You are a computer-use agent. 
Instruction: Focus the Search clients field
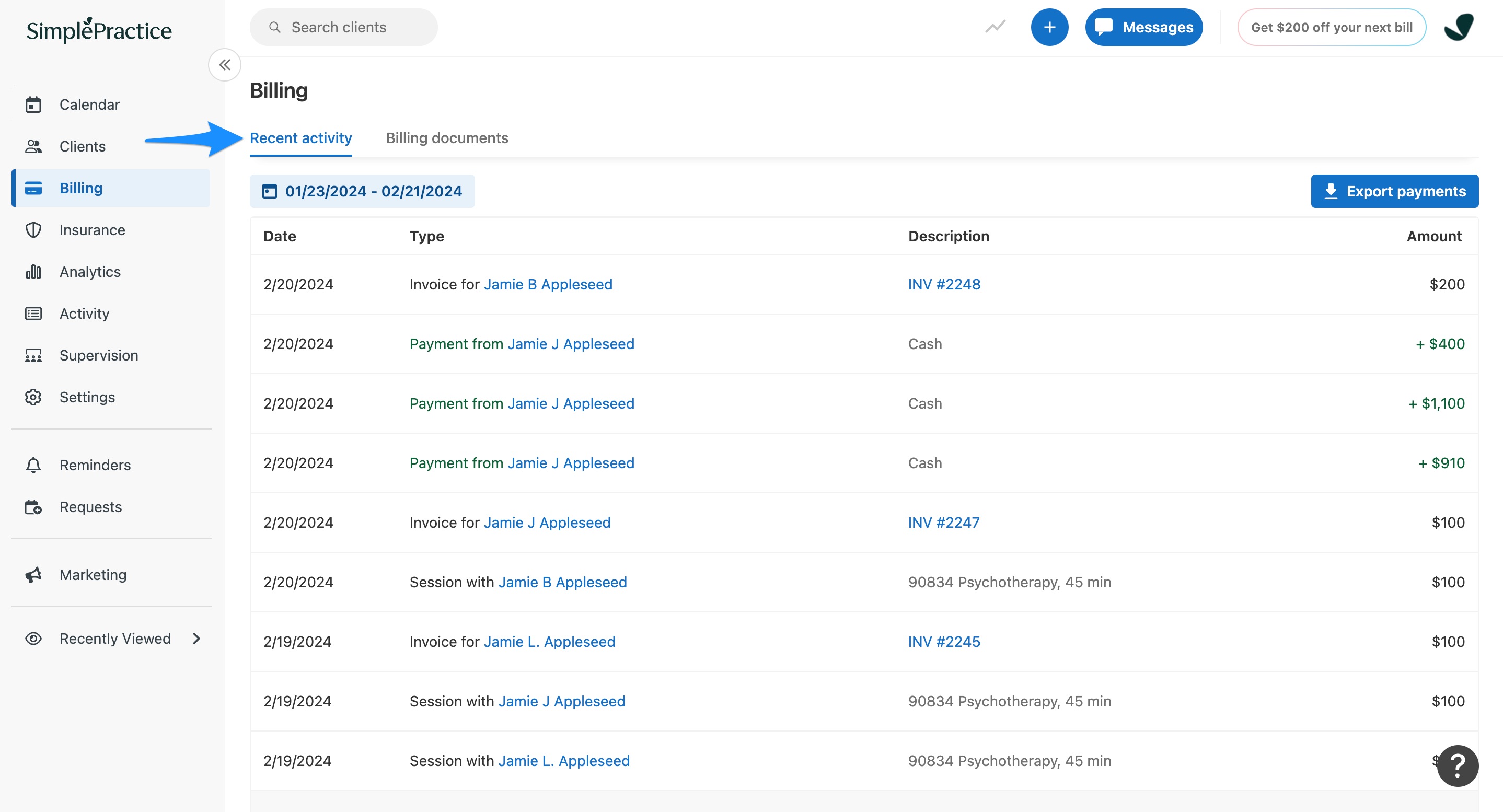pyautogui.click(x=344, y=27)
